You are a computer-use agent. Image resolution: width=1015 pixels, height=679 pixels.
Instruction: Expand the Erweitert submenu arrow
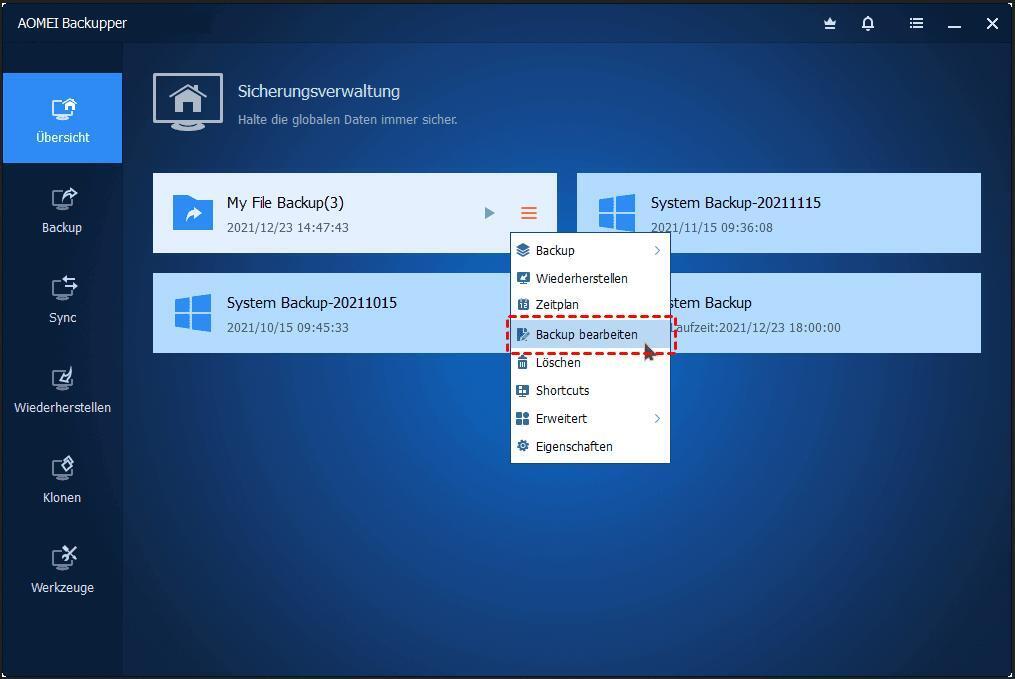[657, 418]
